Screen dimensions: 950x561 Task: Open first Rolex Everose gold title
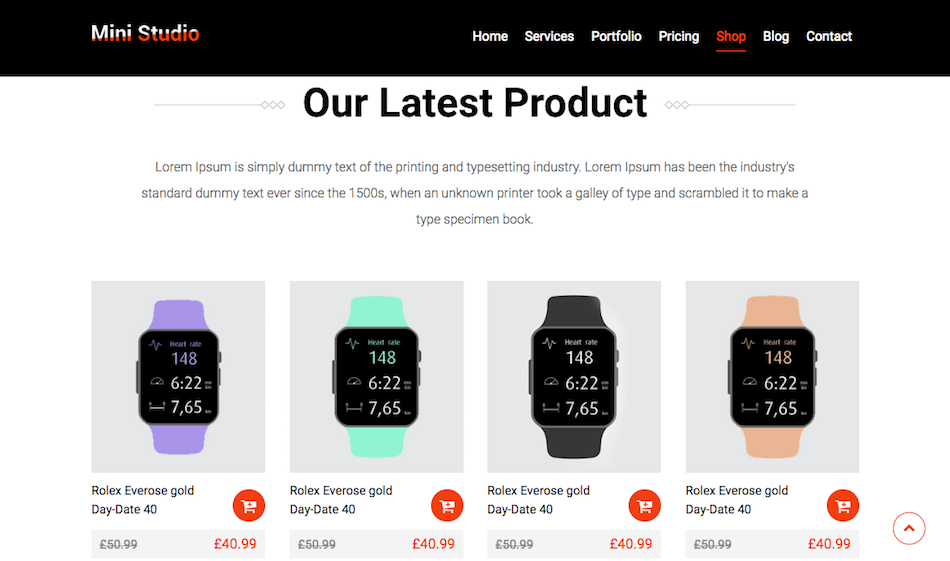143,500
